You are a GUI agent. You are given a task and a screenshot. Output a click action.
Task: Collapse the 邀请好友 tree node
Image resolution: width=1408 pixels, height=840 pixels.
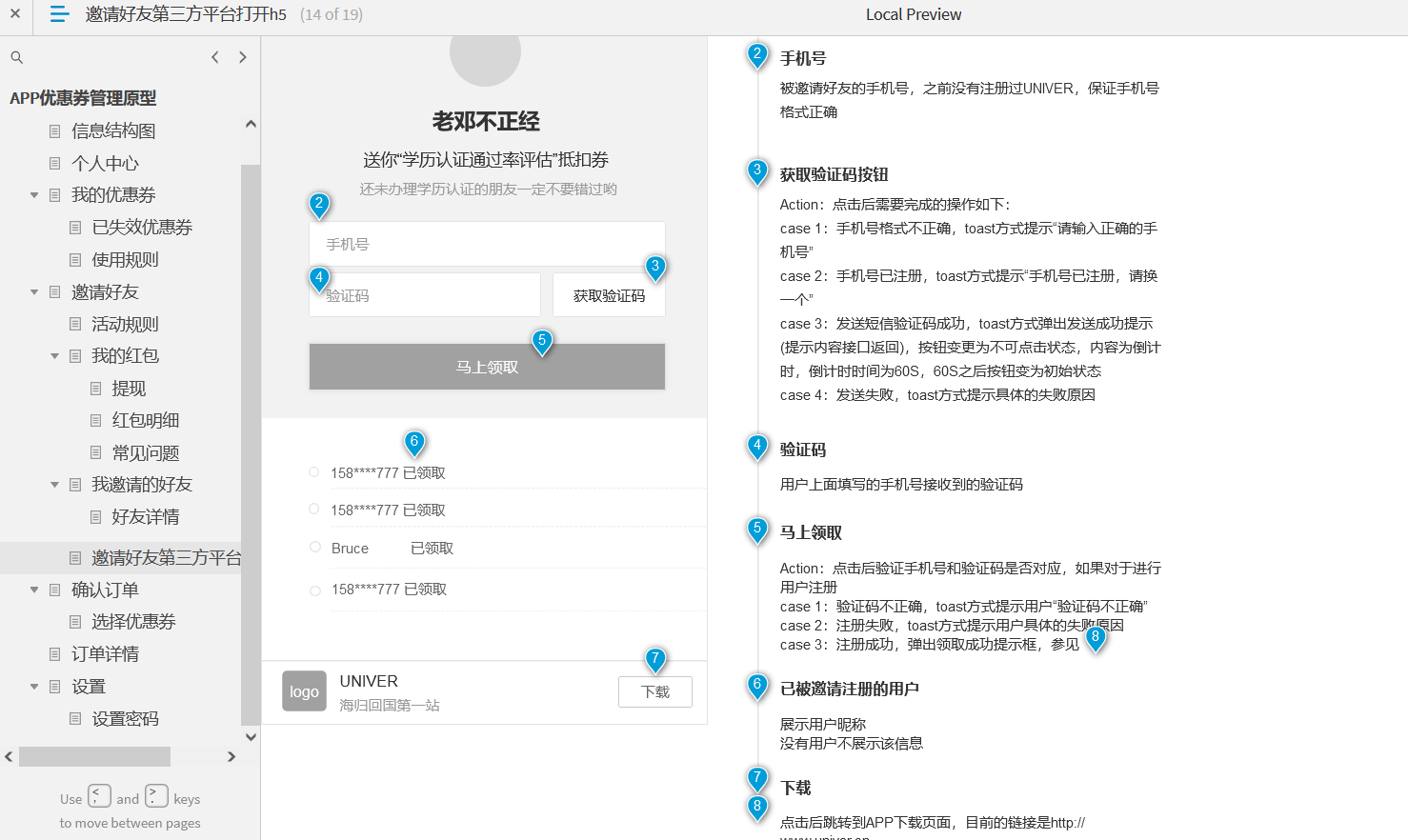pyautogui.click(x=34, y=292)
